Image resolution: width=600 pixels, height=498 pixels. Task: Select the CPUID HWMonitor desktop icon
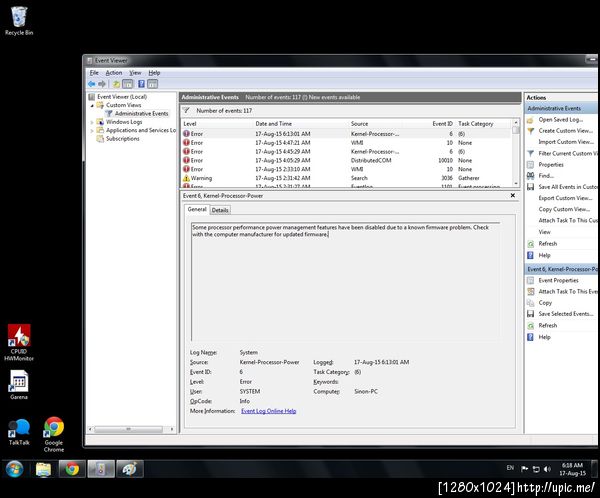pos(19,343)
